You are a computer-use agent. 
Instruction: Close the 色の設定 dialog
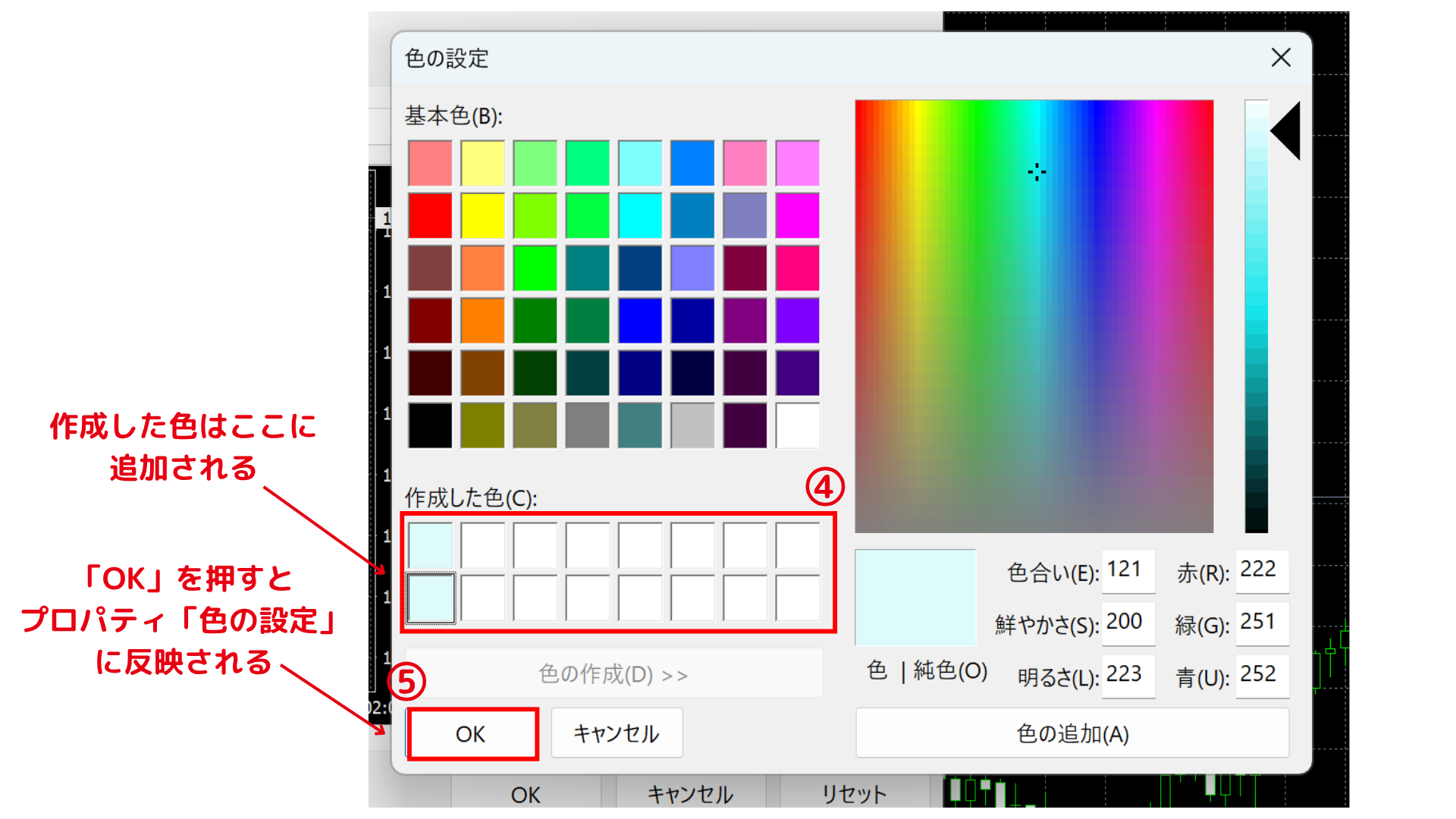[x=1281, y=58]
